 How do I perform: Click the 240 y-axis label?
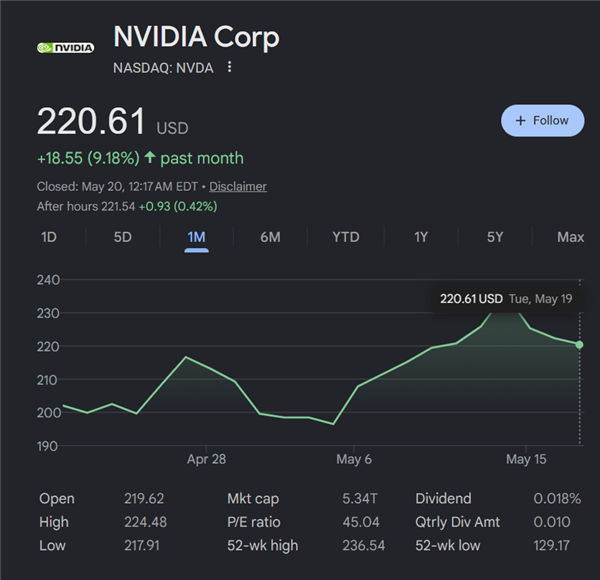point(48,280)
